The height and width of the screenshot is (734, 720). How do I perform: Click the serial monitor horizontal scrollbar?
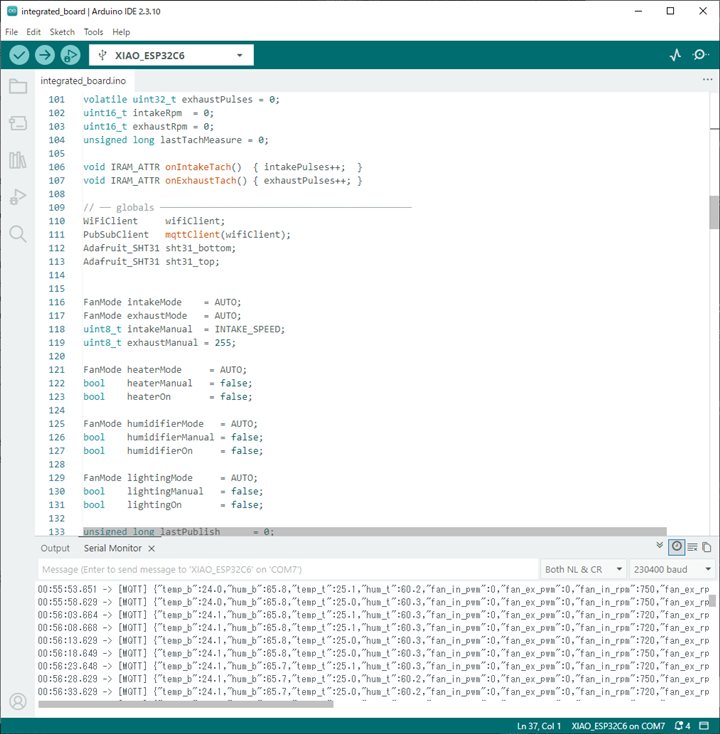[x=186, y=704]
